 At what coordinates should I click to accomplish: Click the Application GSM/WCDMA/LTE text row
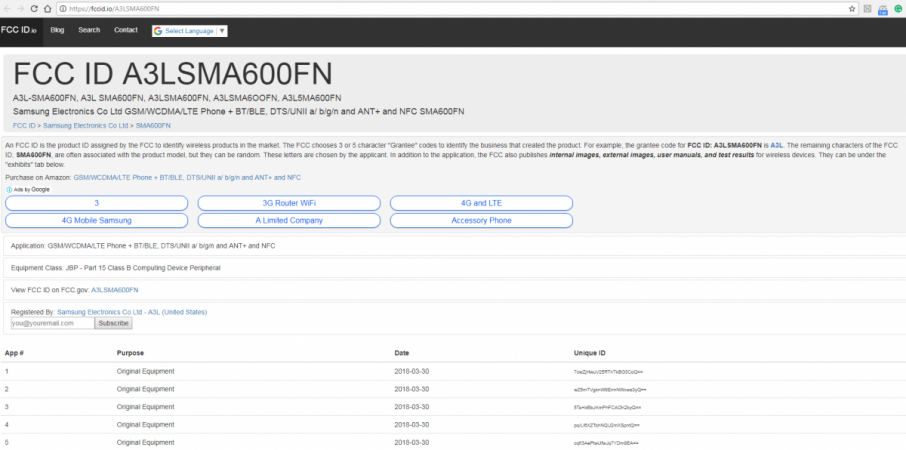454,246
